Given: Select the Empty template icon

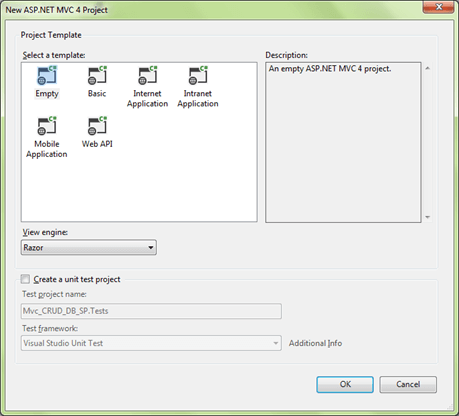Looking at the screenshot, I should point(47,75).
